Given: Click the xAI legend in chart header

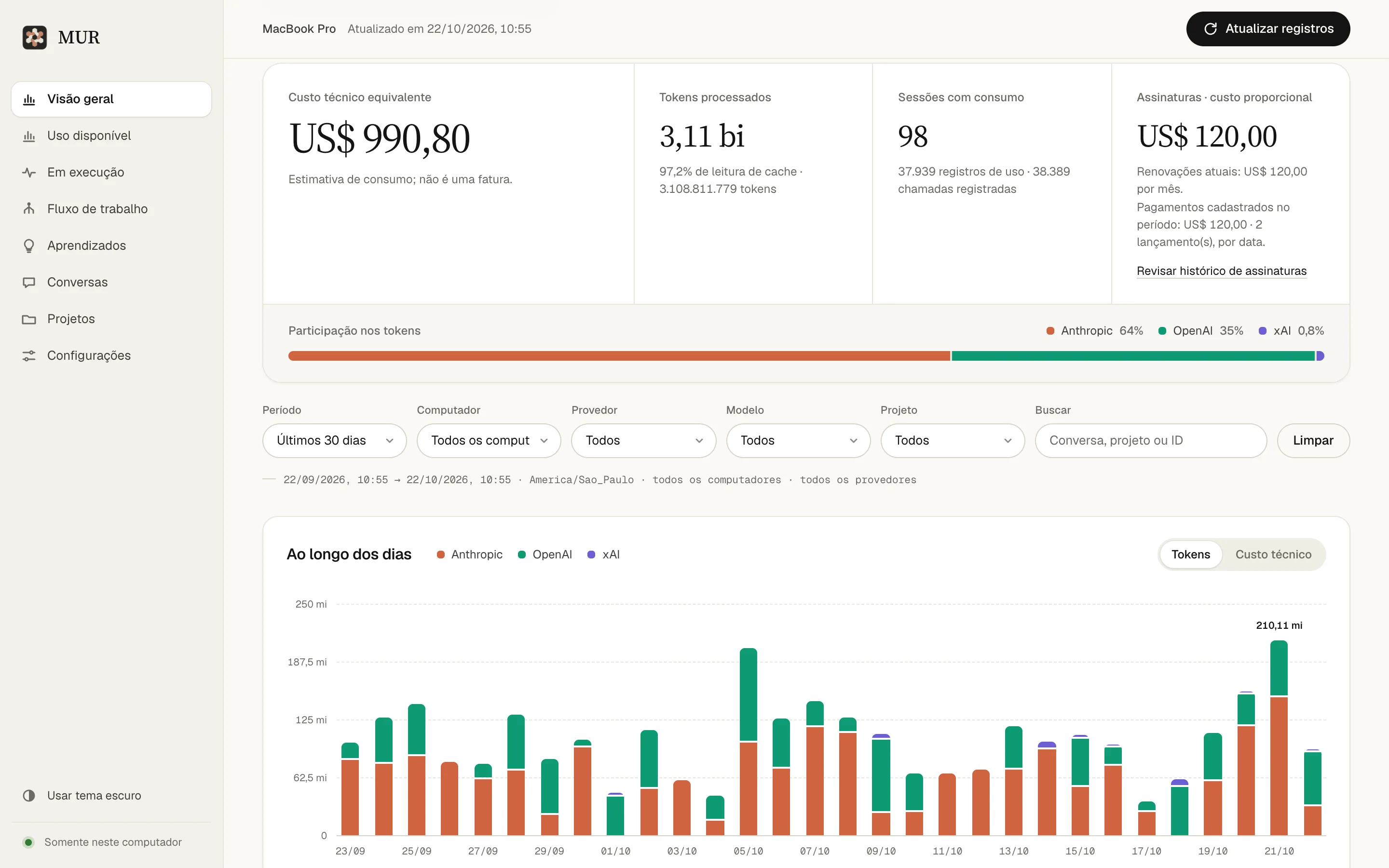Looking at the screenshot, I should click(x=603, y=555).
